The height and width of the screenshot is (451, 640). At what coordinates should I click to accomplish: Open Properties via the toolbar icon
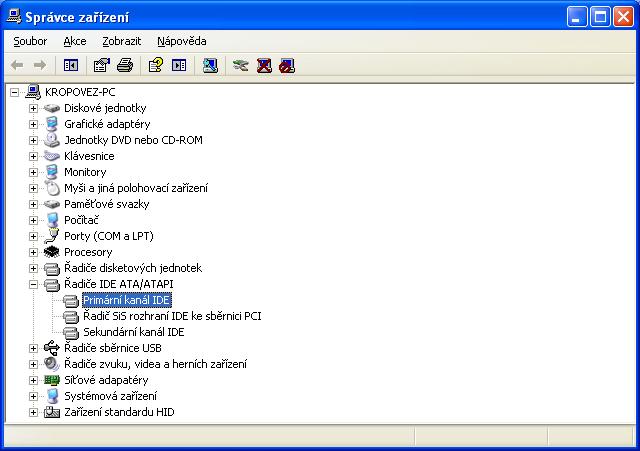(102, 65)
